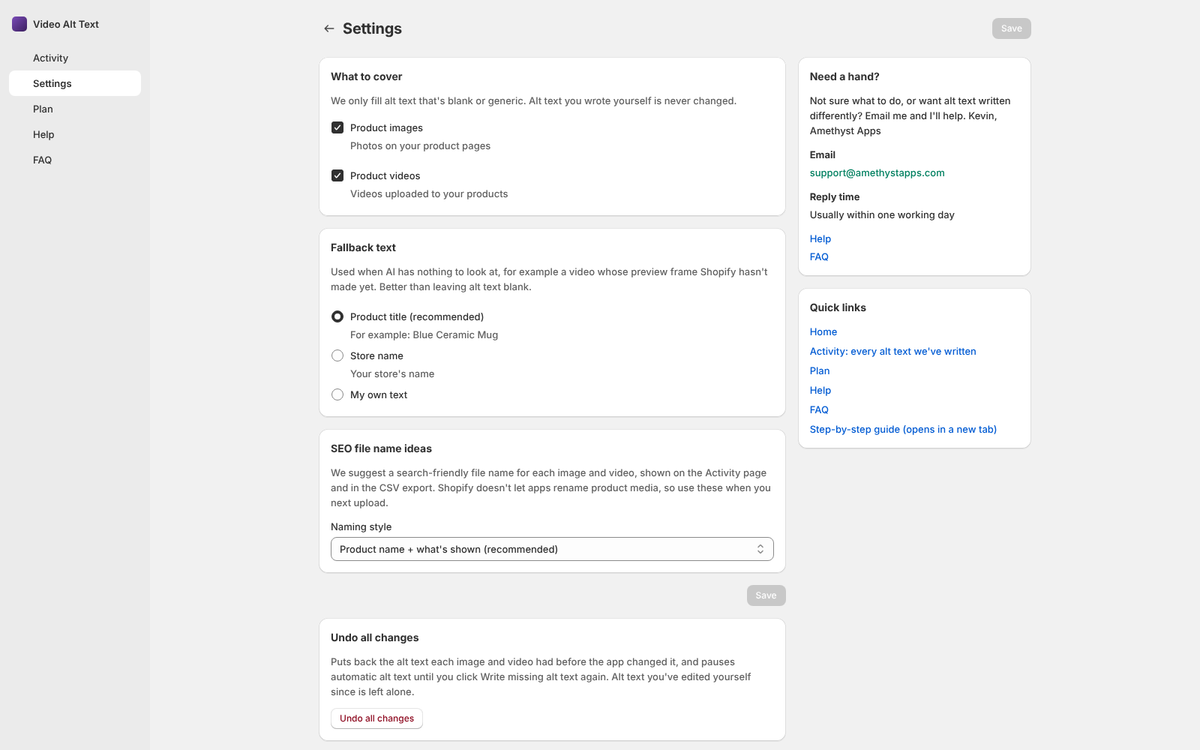1200x750 pixels.
Task: Select Settings in the sidebar
Action: click(x=75, y=84)
